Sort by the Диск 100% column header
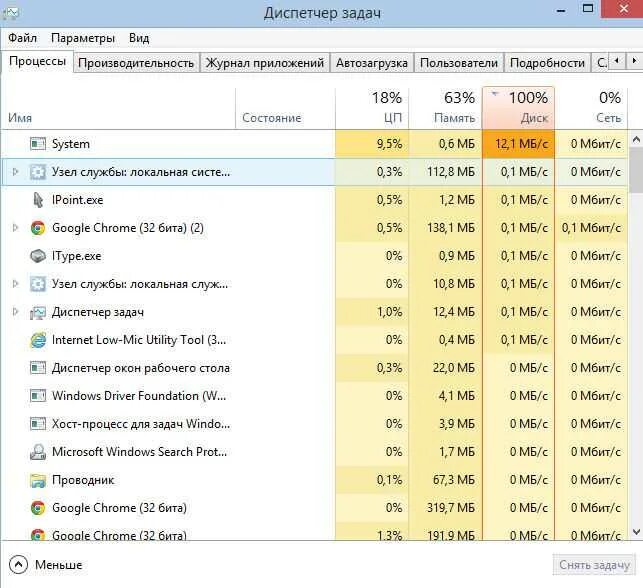Image resolution: width=643 pixels, height=588 pixels. click(518, 109)
